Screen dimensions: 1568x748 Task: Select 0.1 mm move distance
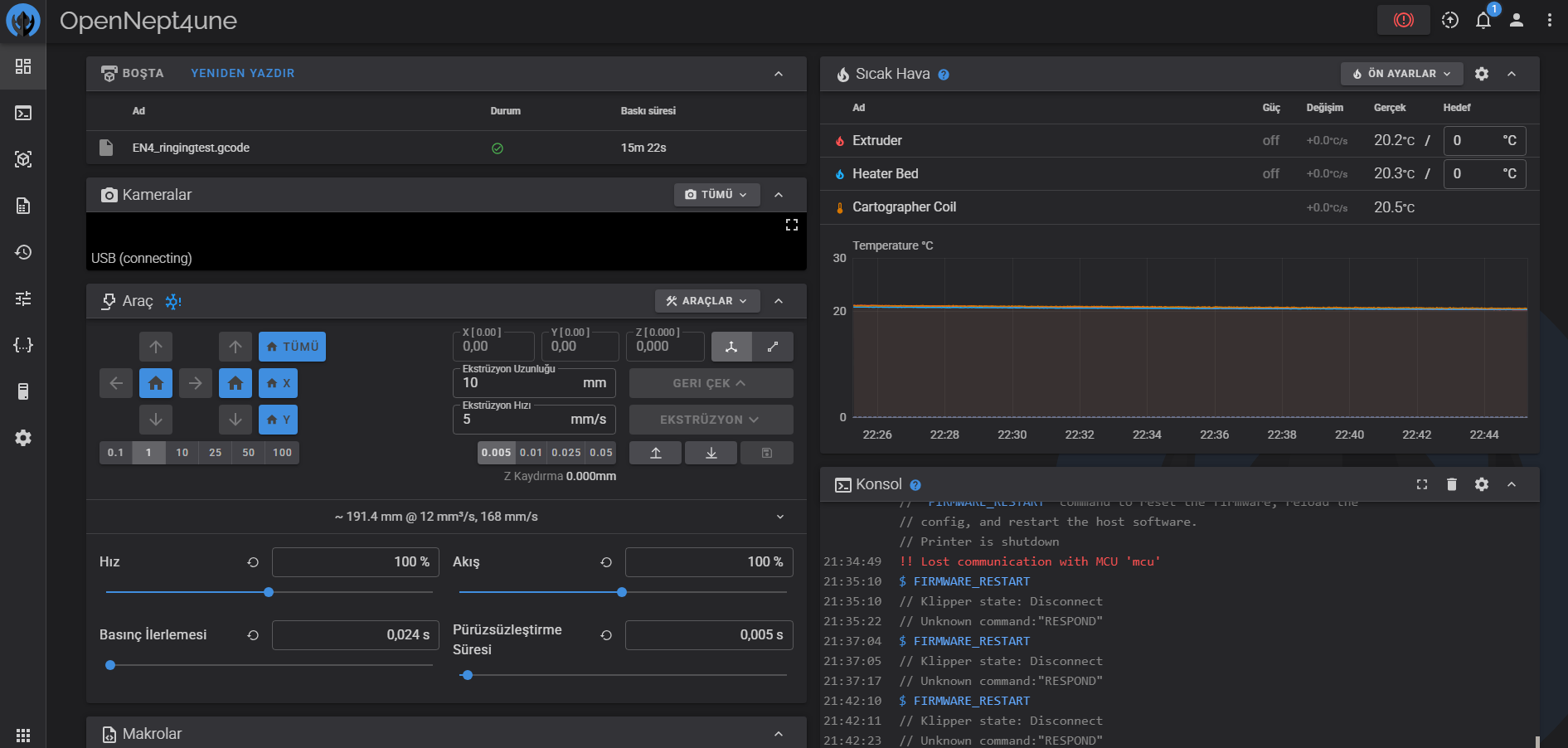[x=115, y=453]
